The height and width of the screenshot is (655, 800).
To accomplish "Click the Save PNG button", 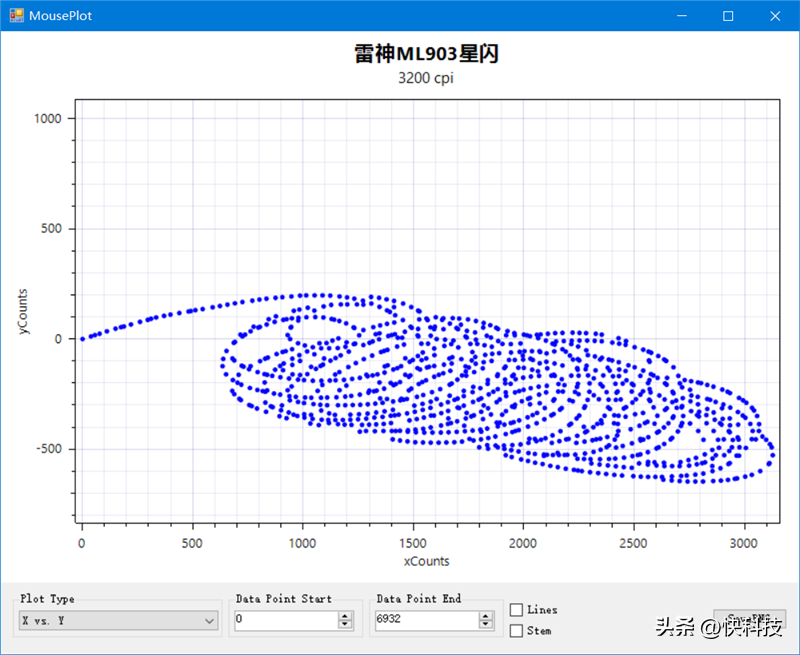I will click(x=749, y=619).
